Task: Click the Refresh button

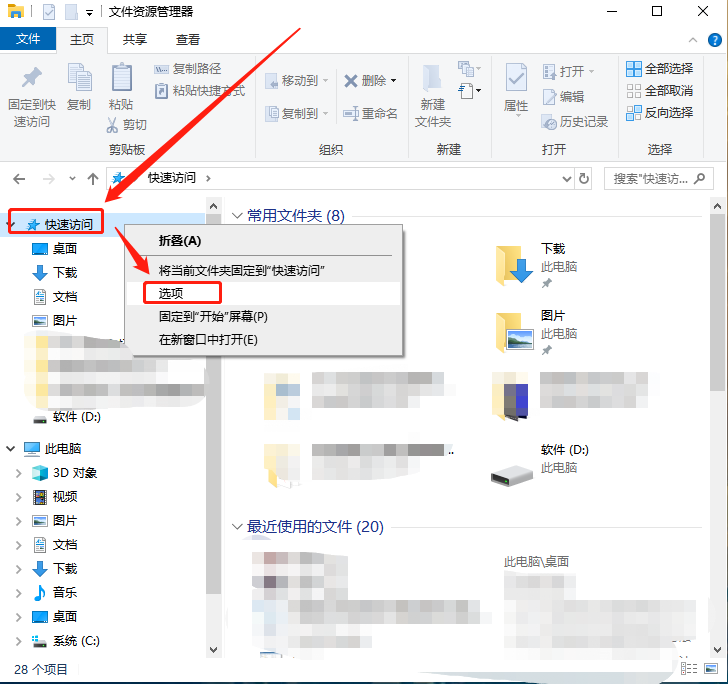Action: 584,179
